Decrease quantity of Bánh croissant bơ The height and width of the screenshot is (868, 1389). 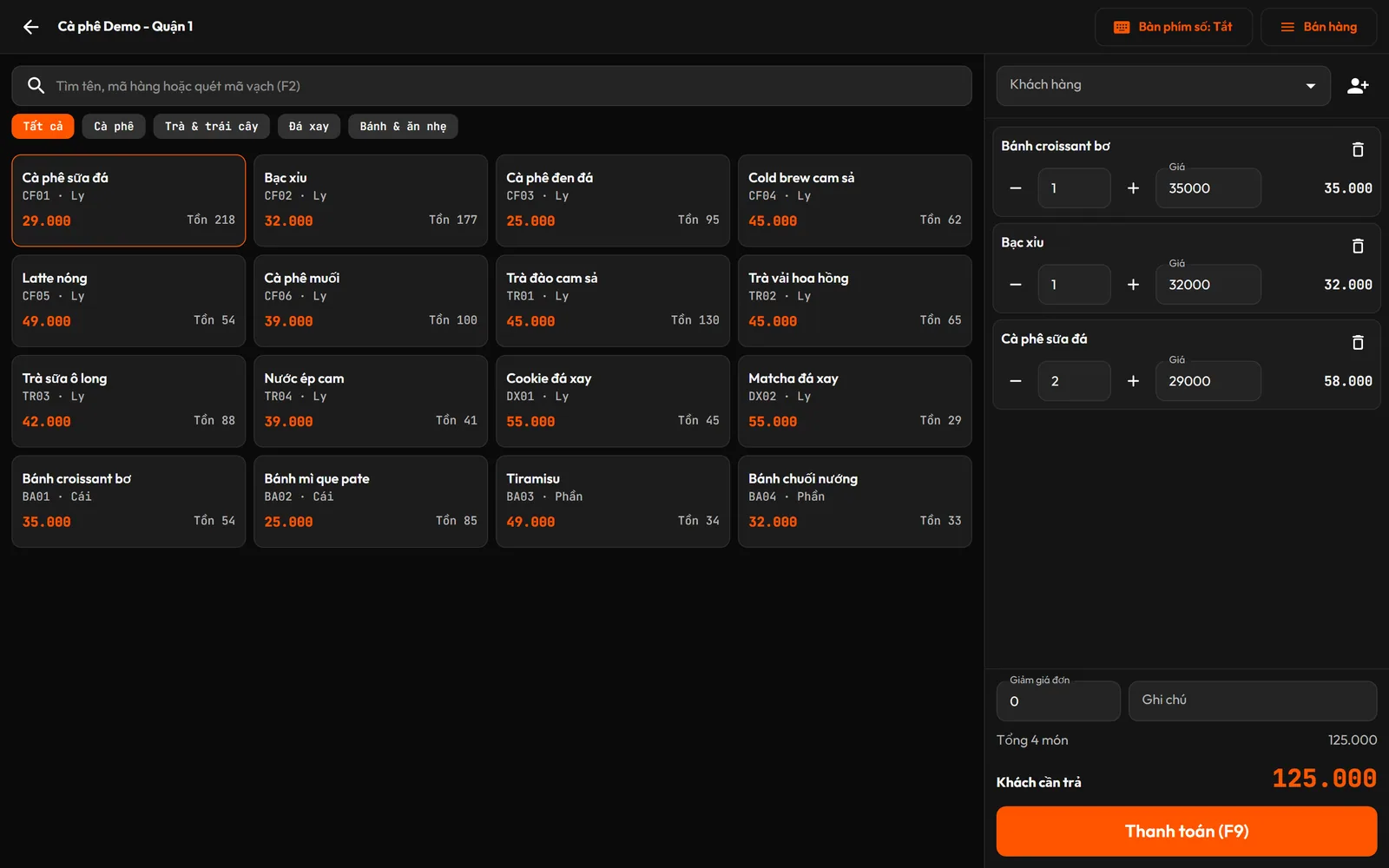[x=1016, y=188]
